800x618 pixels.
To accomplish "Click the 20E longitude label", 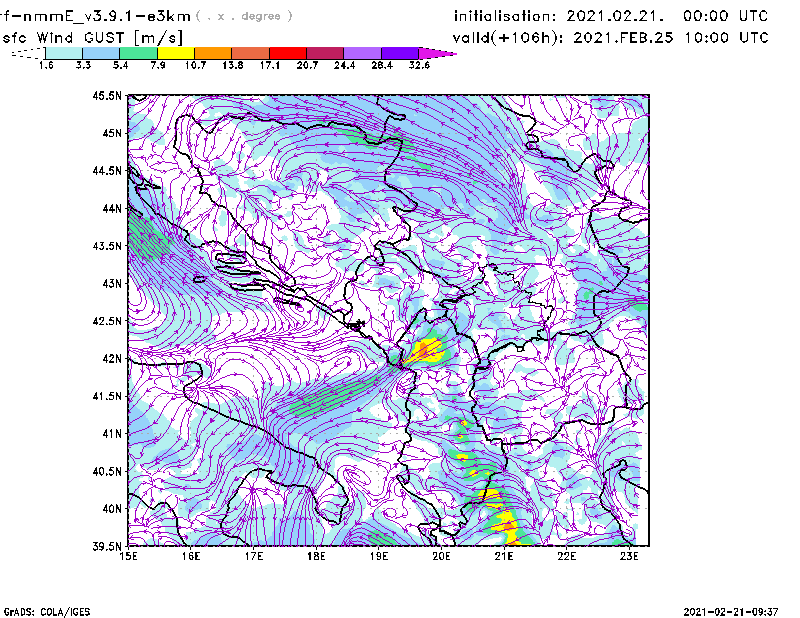I will click(x=441, y=556).
